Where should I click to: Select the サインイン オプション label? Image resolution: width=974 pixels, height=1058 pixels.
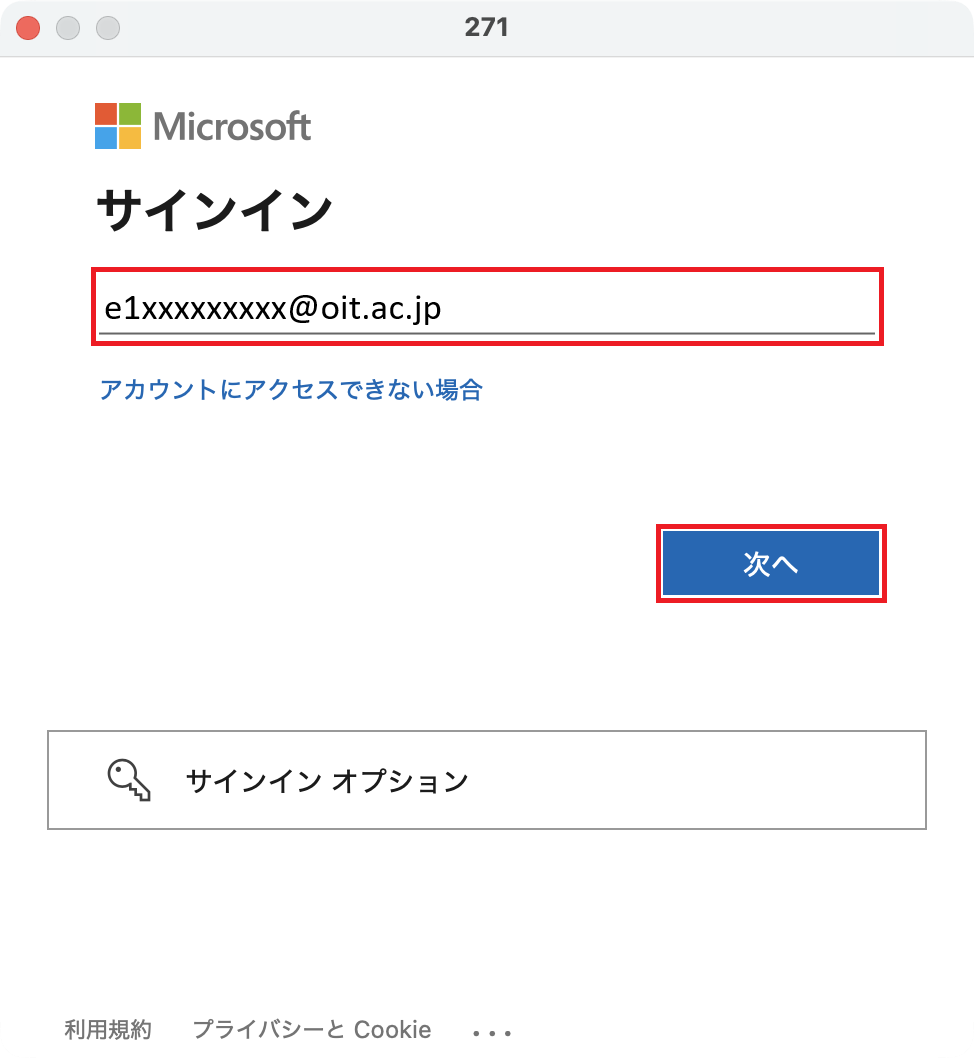tap(327, 780)
